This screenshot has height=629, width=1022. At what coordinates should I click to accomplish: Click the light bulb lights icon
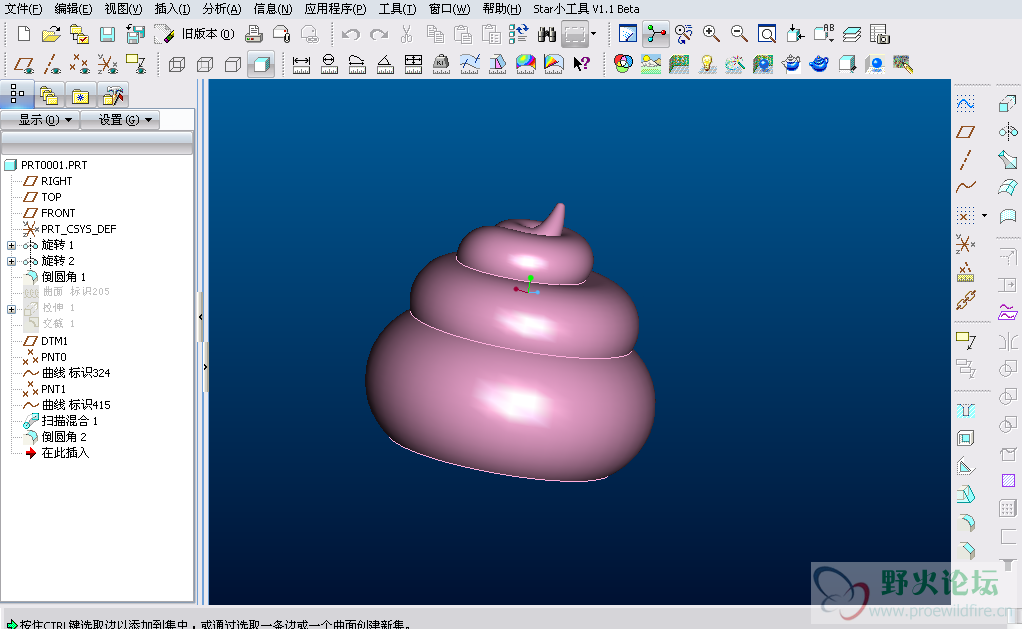pyautogui.click(x=707, y=64)
